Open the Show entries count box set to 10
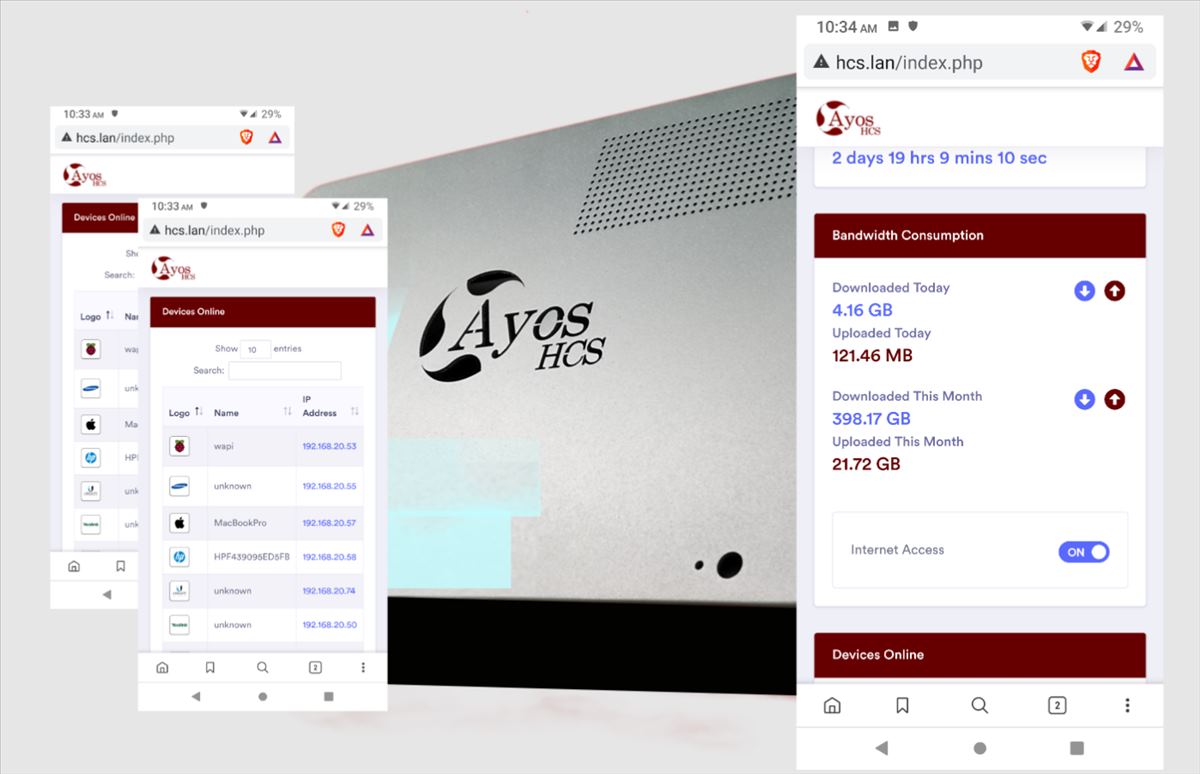1200x774 pixels. click(x=255, y=349)
